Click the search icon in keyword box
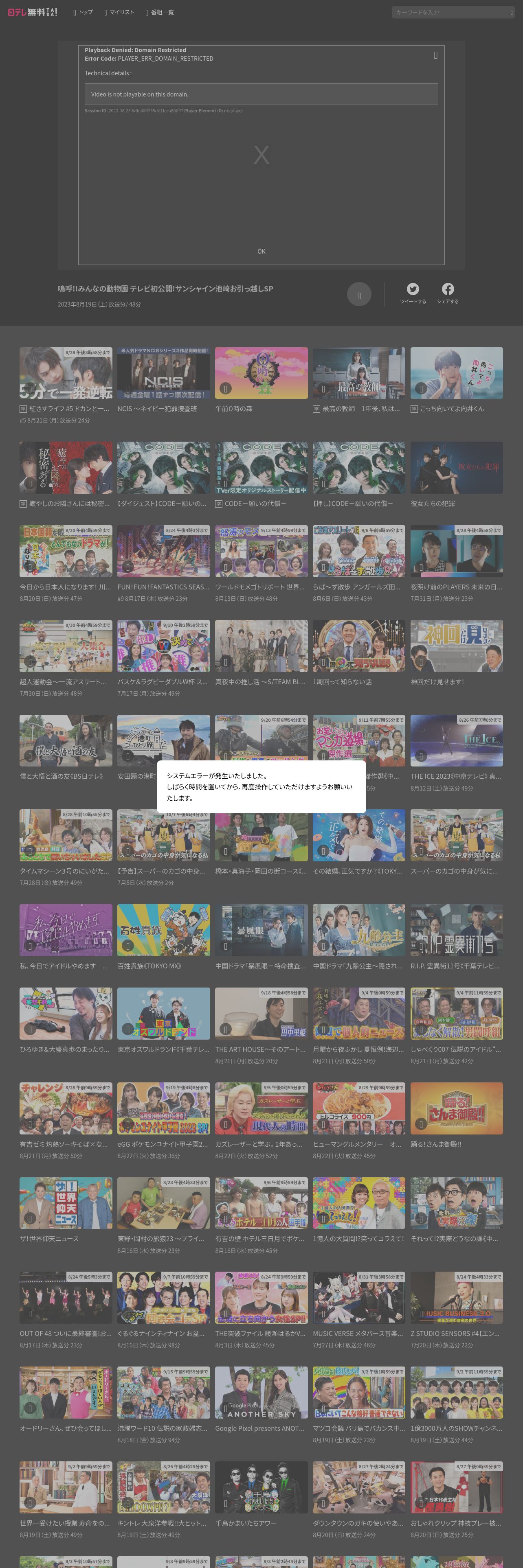 click(x=511, y=12)
